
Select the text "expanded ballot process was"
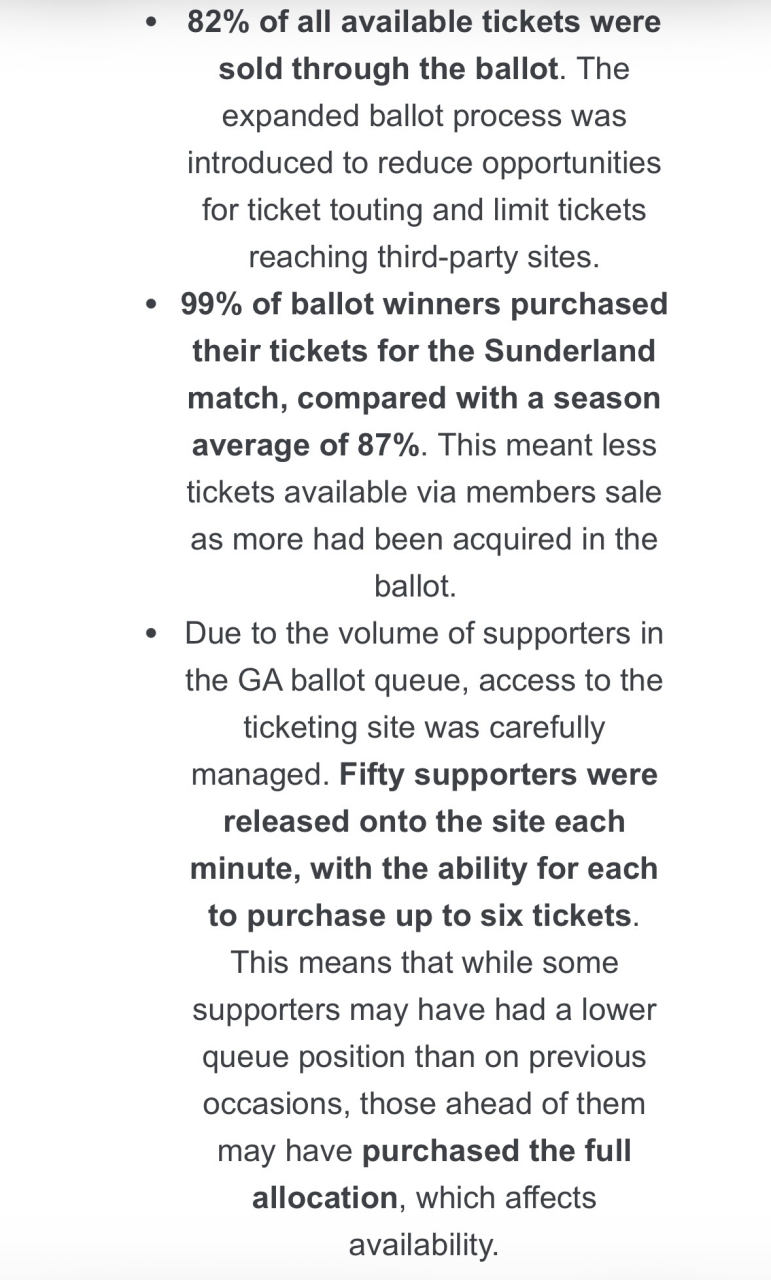tap(424, 116)
